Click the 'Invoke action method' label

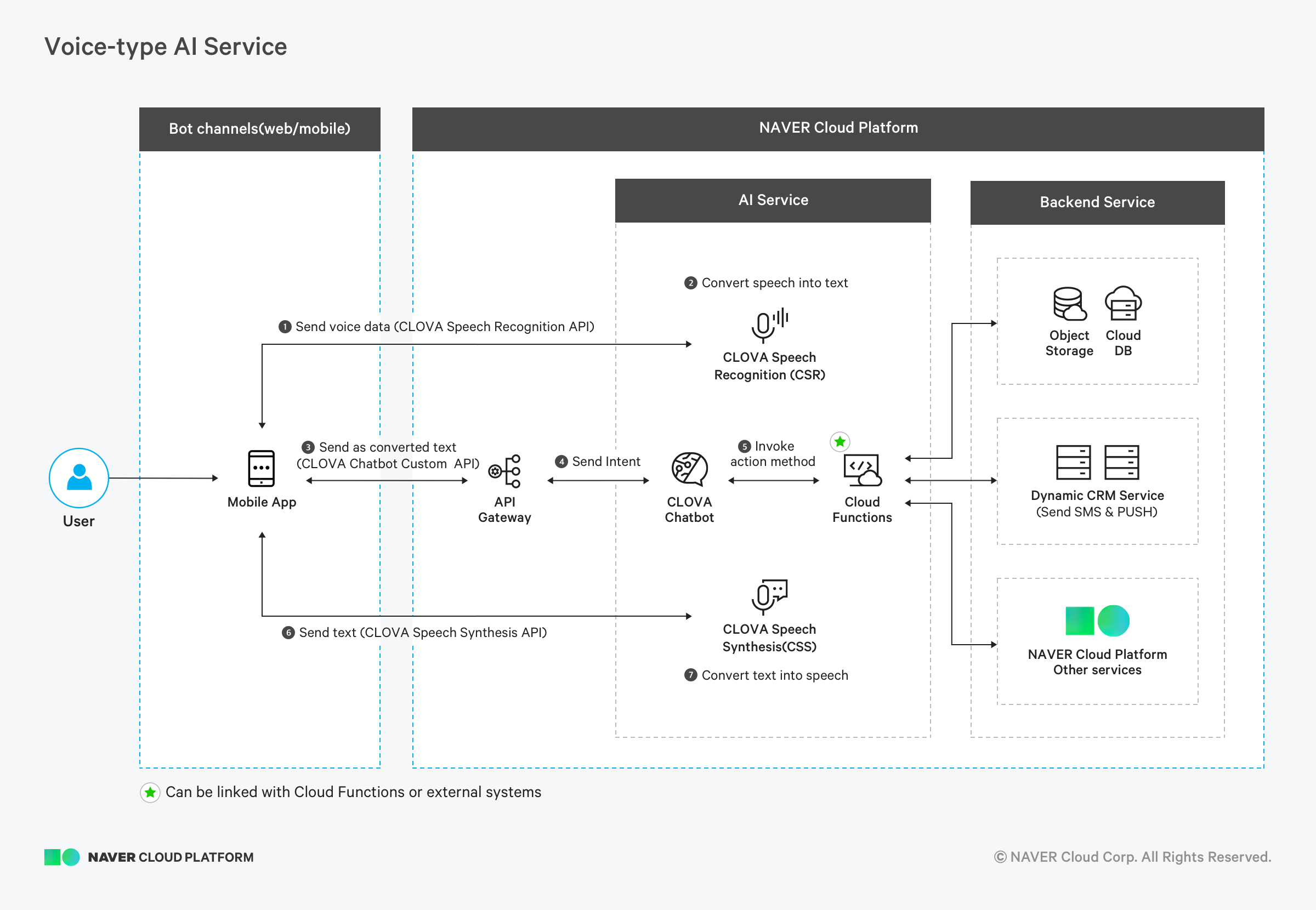click(773, 454)
